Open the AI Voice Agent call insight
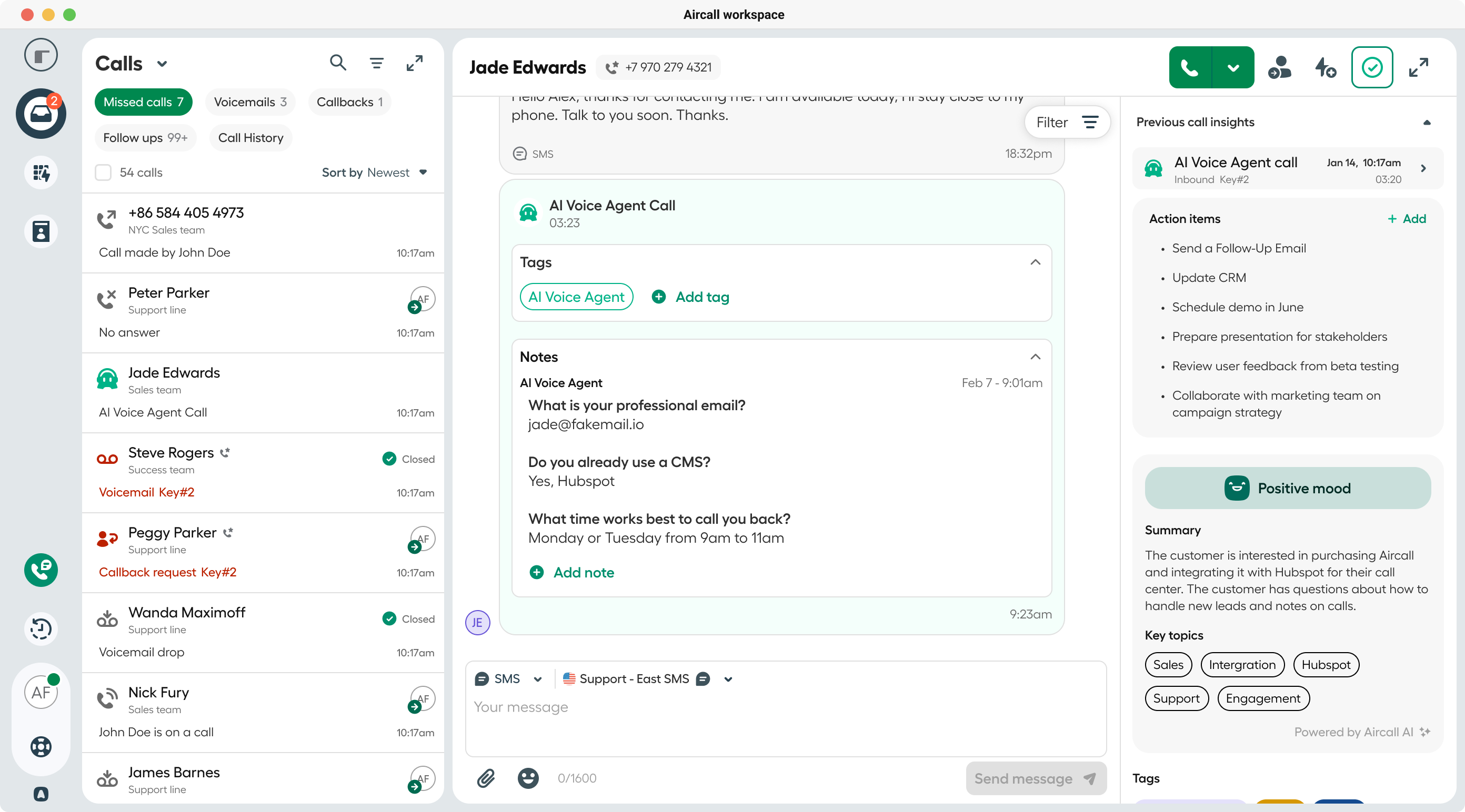1465x812 pixels. [x=1288, y=169]
